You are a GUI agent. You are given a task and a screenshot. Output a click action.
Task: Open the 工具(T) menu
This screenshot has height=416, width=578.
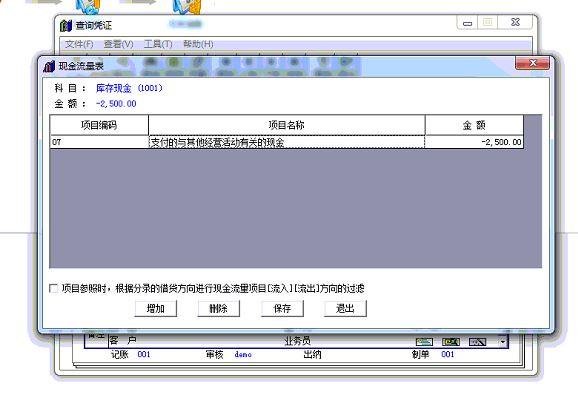click(x=158, y=44)
